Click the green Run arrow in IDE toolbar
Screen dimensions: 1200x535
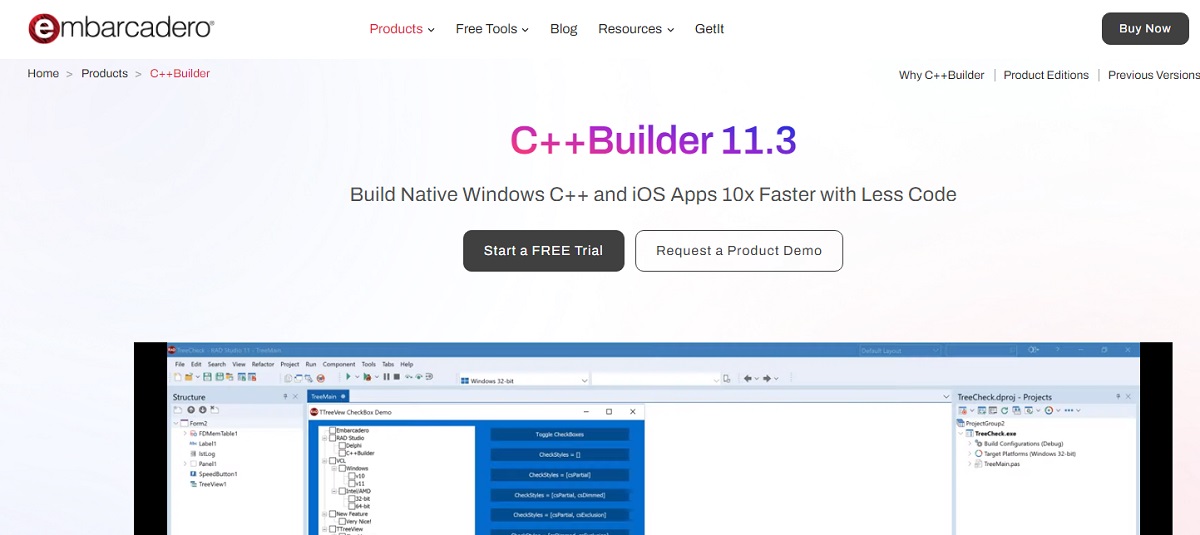[348, 378]
